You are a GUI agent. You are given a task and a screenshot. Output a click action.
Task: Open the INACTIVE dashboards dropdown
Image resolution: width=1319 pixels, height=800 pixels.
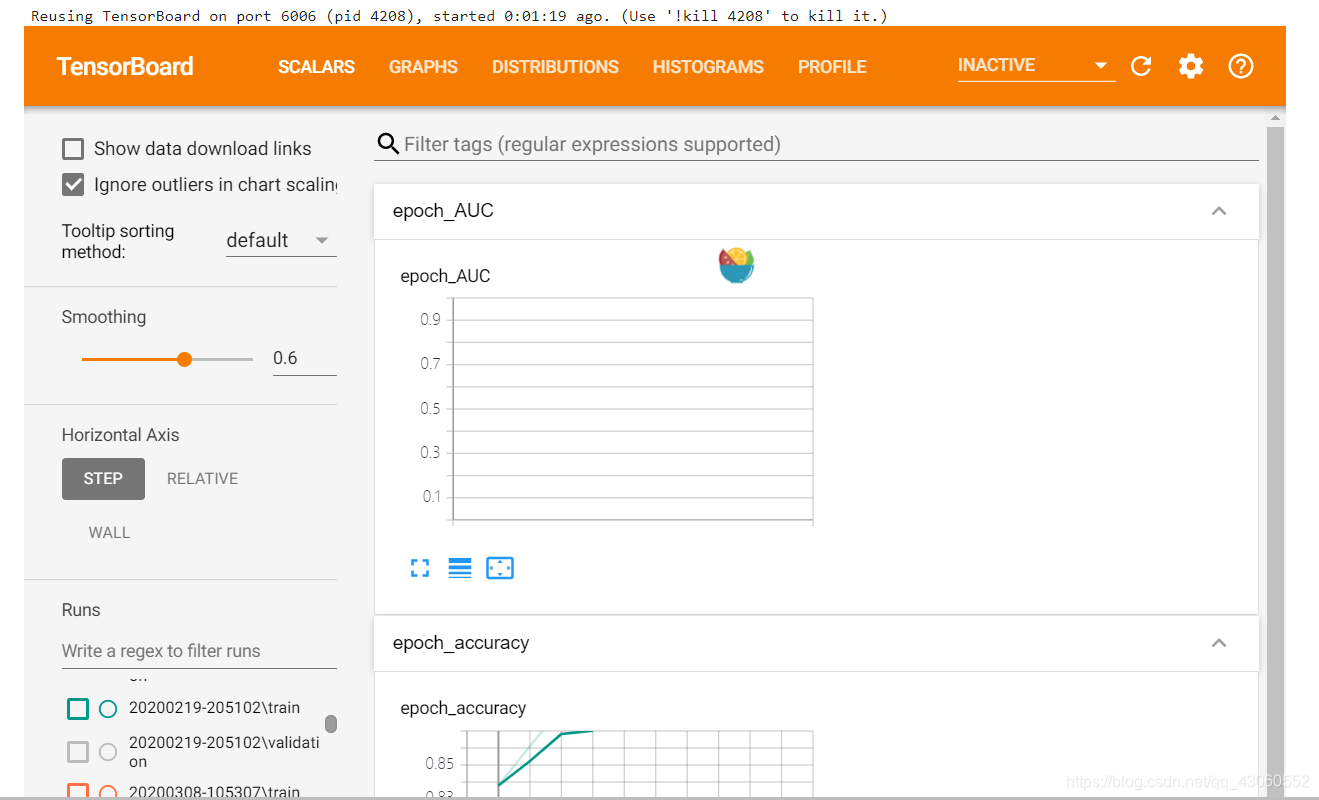tap(1036, 66)
